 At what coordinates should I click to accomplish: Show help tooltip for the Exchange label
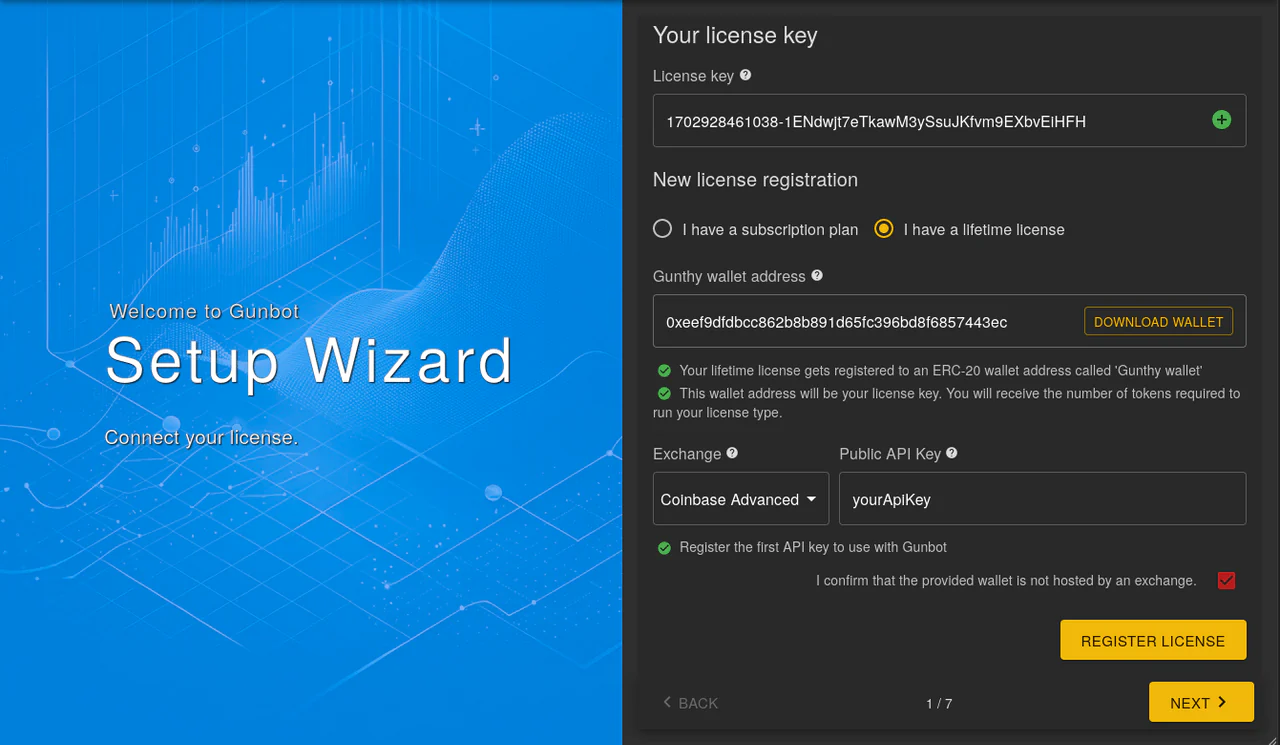pos(732,453)
